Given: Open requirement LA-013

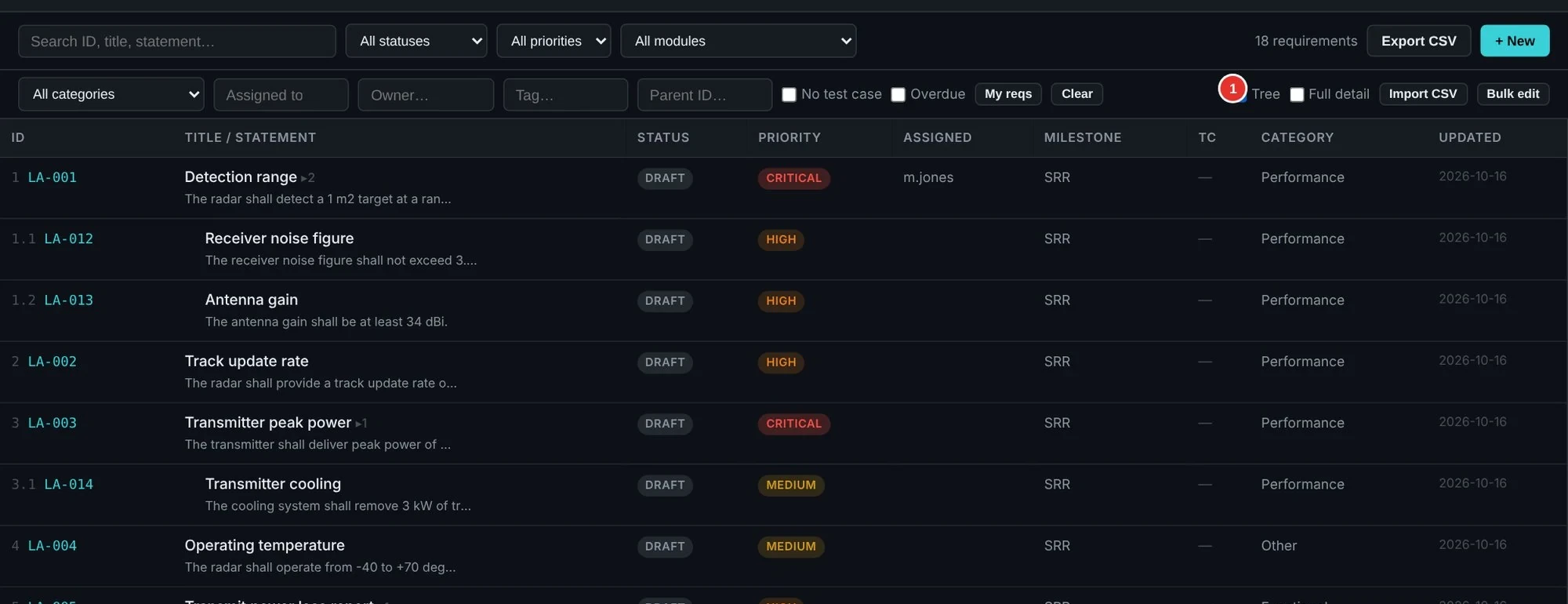Looking at the screenshot, I should pos(69,300).
